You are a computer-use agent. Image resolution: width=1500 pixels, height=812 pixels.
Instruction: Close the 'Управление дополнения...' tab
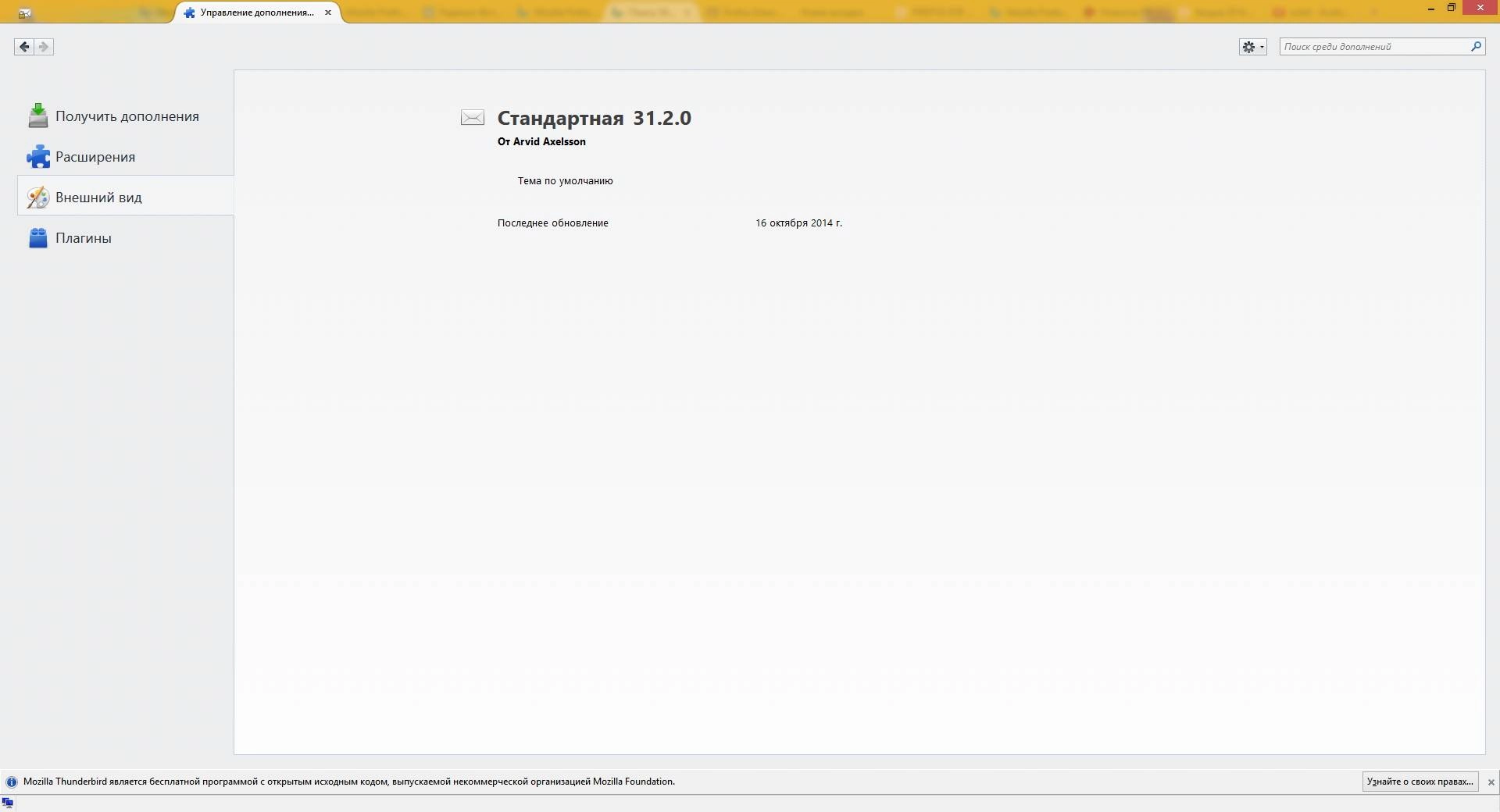point(328,12)
